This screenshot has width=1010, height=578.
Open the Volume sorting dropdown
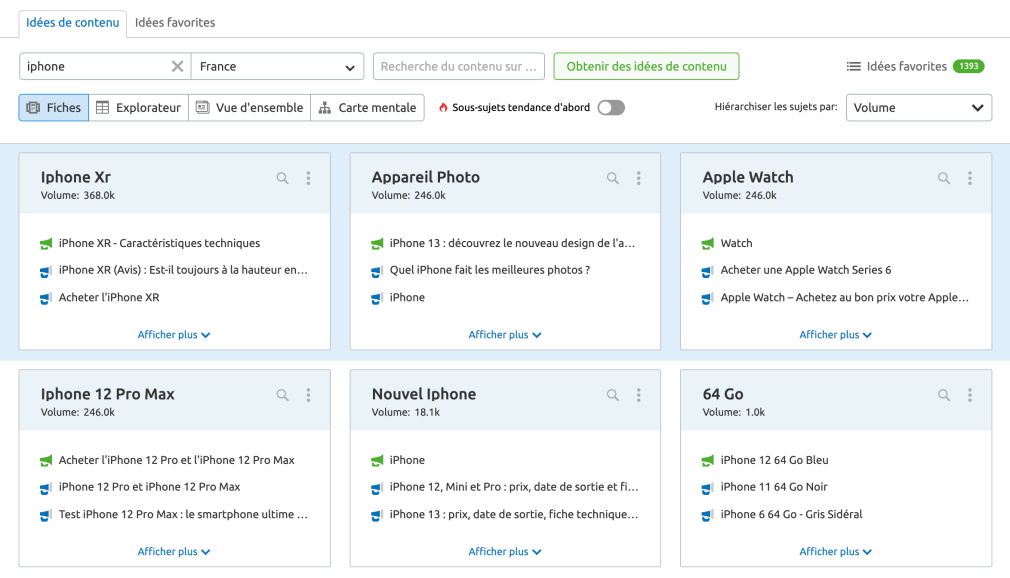(x=918, y=108)
